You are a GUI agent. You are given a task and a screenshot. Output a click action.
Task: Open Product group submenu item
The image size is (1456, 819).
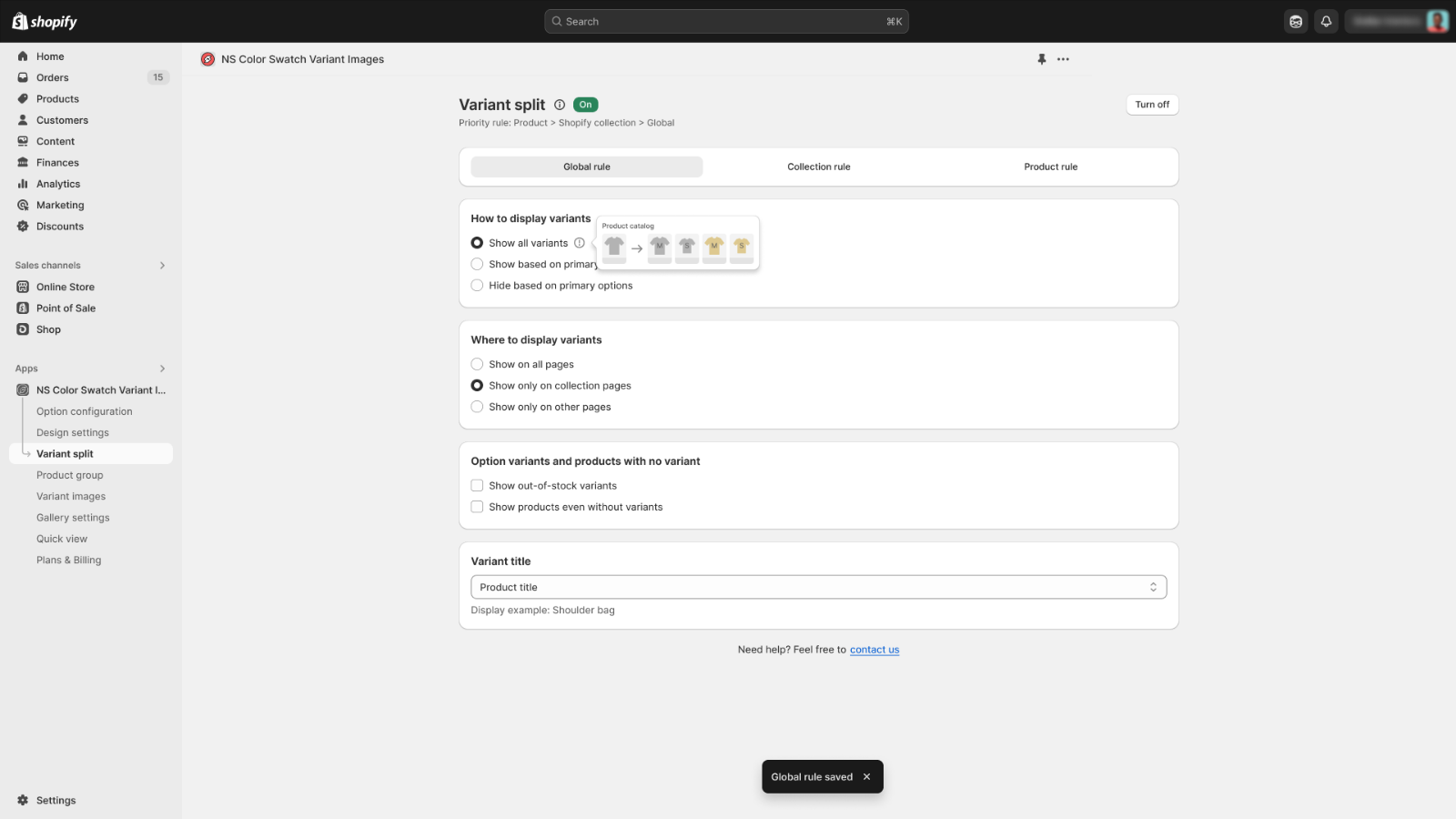click(x=70, y=475)
